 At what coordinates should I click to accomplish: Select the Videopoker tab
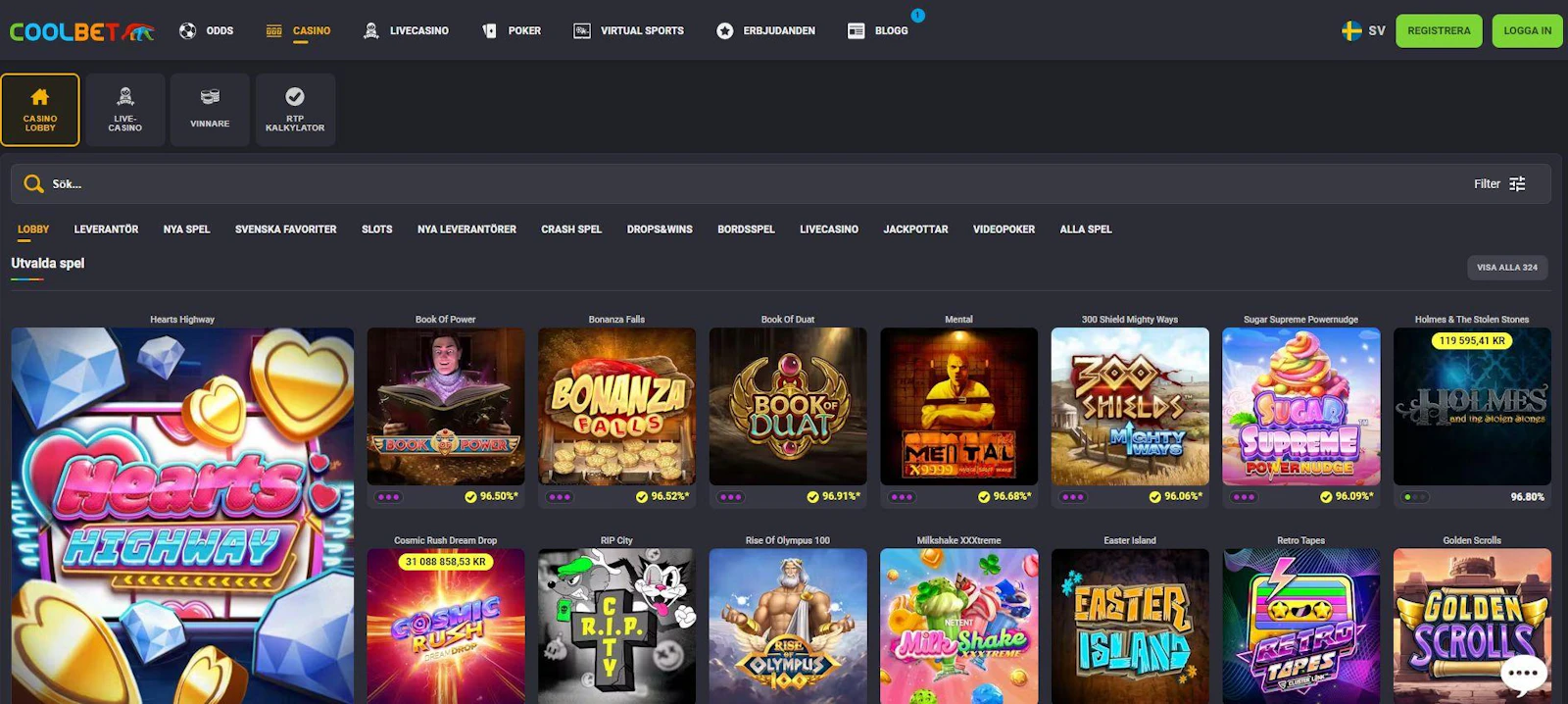point(1004,229)
